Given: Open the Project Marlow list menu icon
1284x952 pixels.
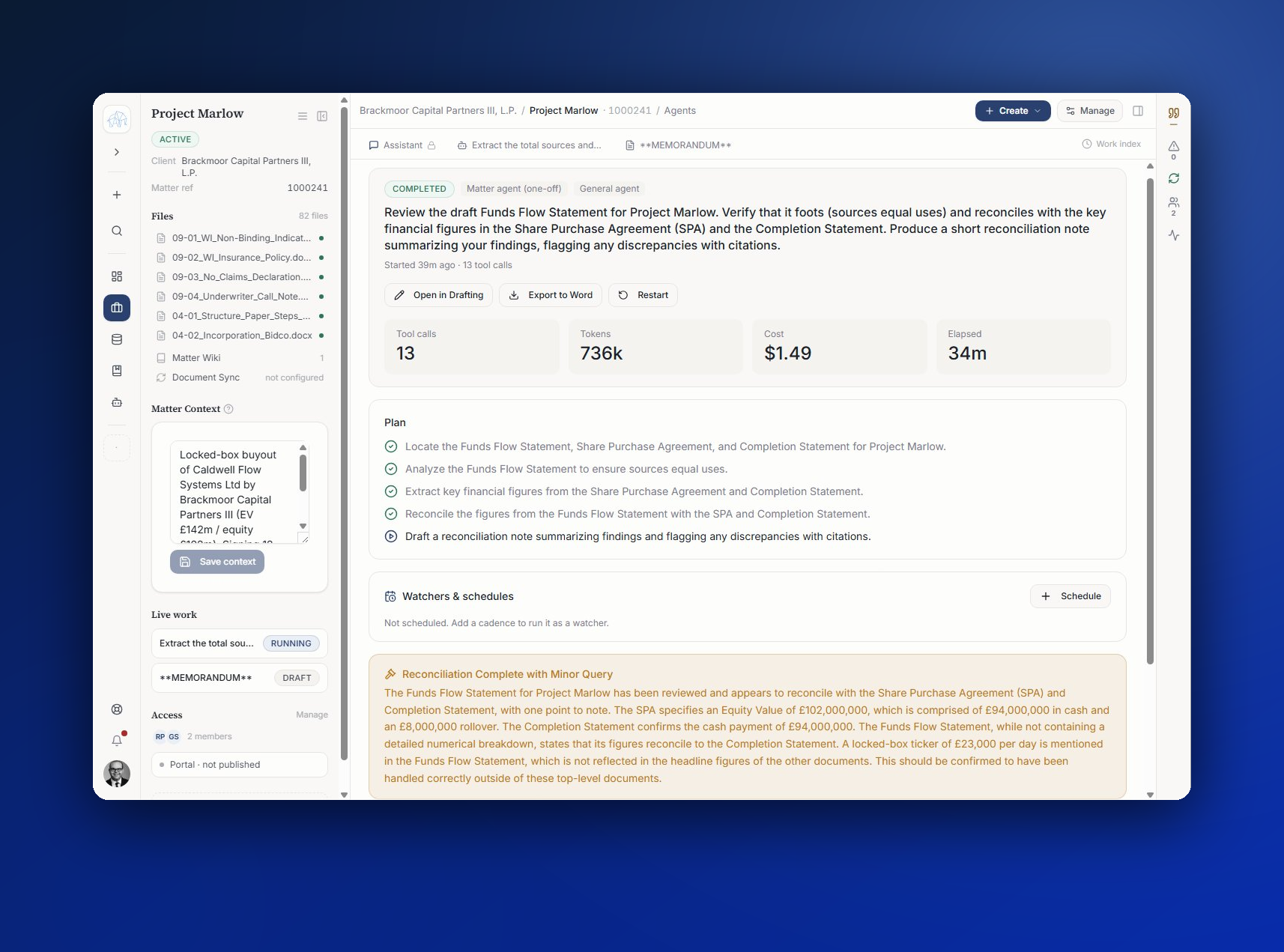Looking at the screenshot, I should 303,116.
